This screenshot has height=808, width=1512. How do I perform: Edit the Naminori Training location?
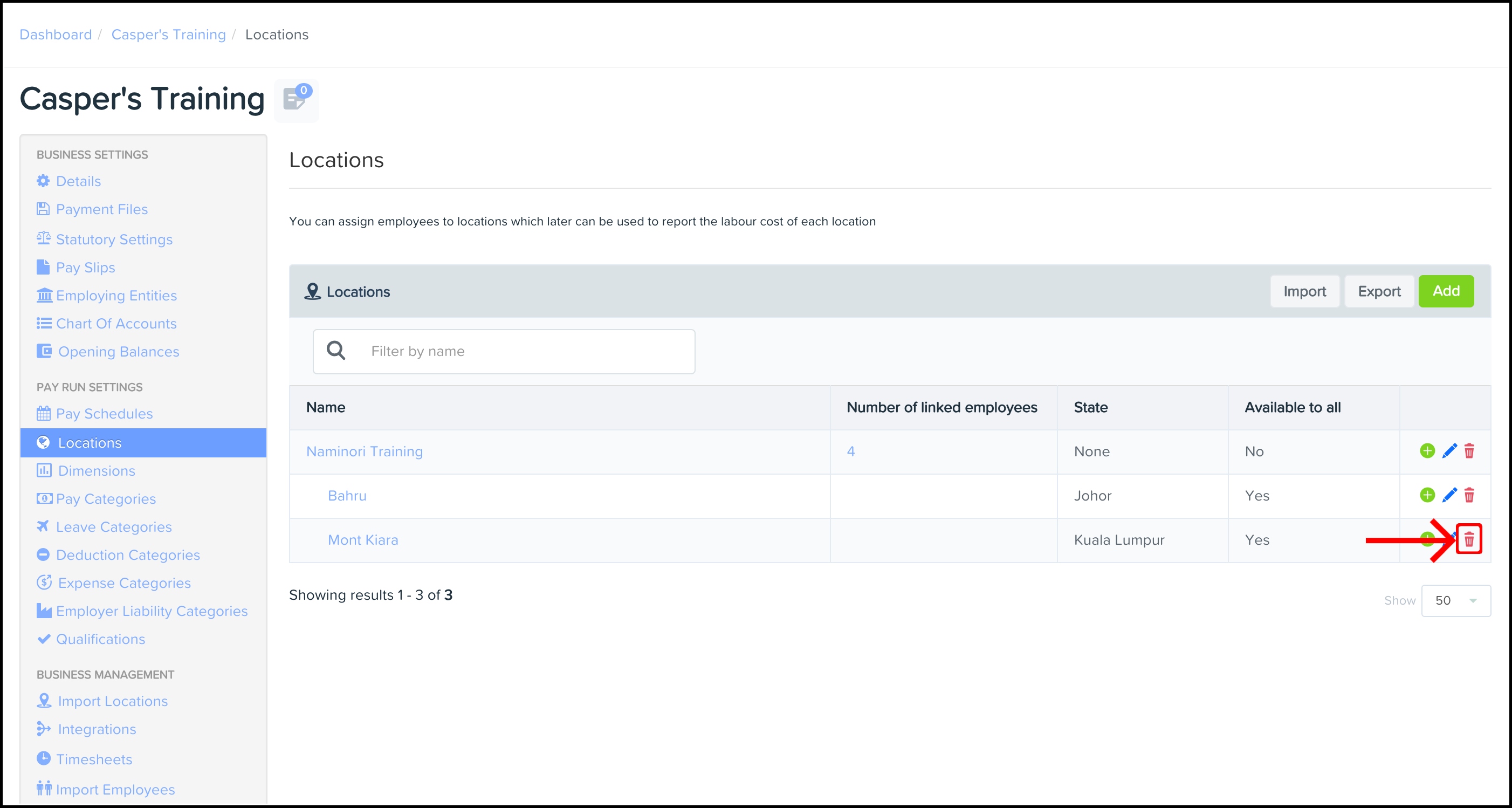1448,451
